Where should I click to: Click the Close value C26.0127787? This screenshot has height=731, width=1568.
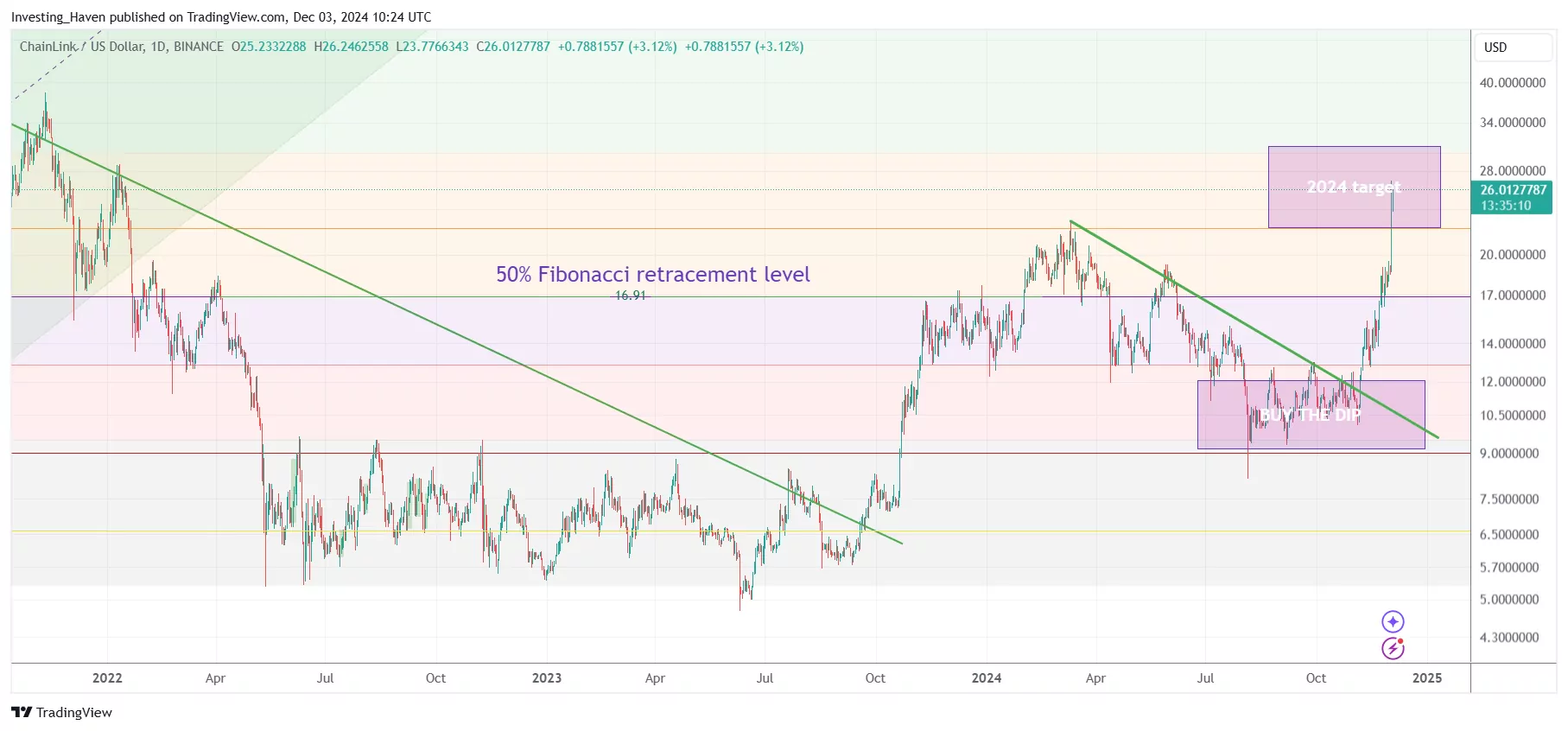[513, 47]
